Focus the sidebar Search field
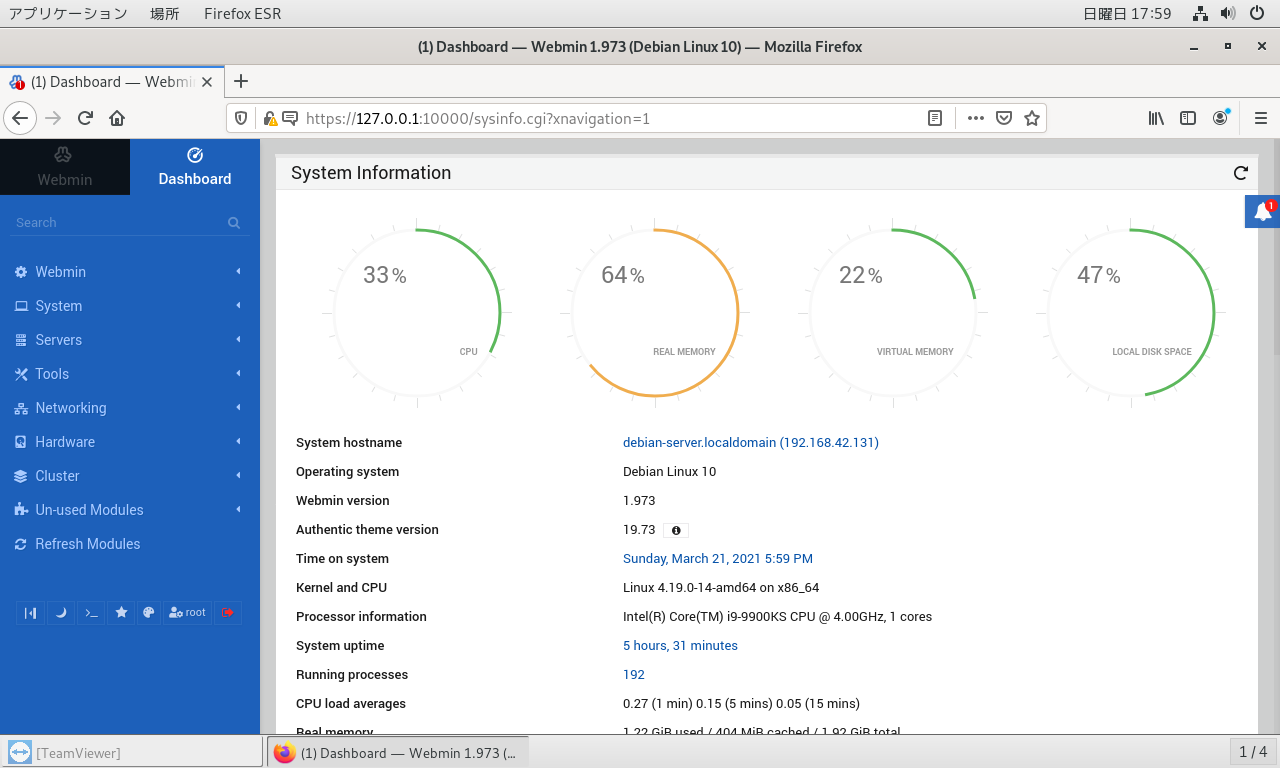Screen dimensions: 1280x768 point(120,223)
